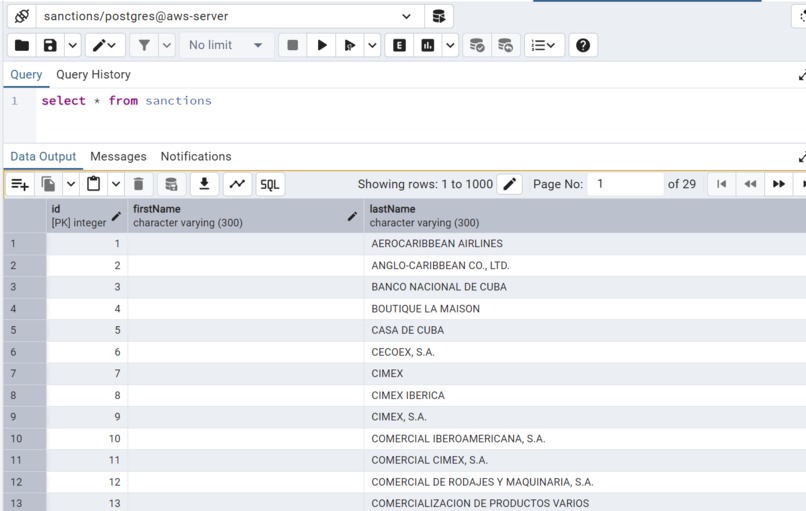
Task: Delete selected rows with trash icon
Action: tap(138, 184)
